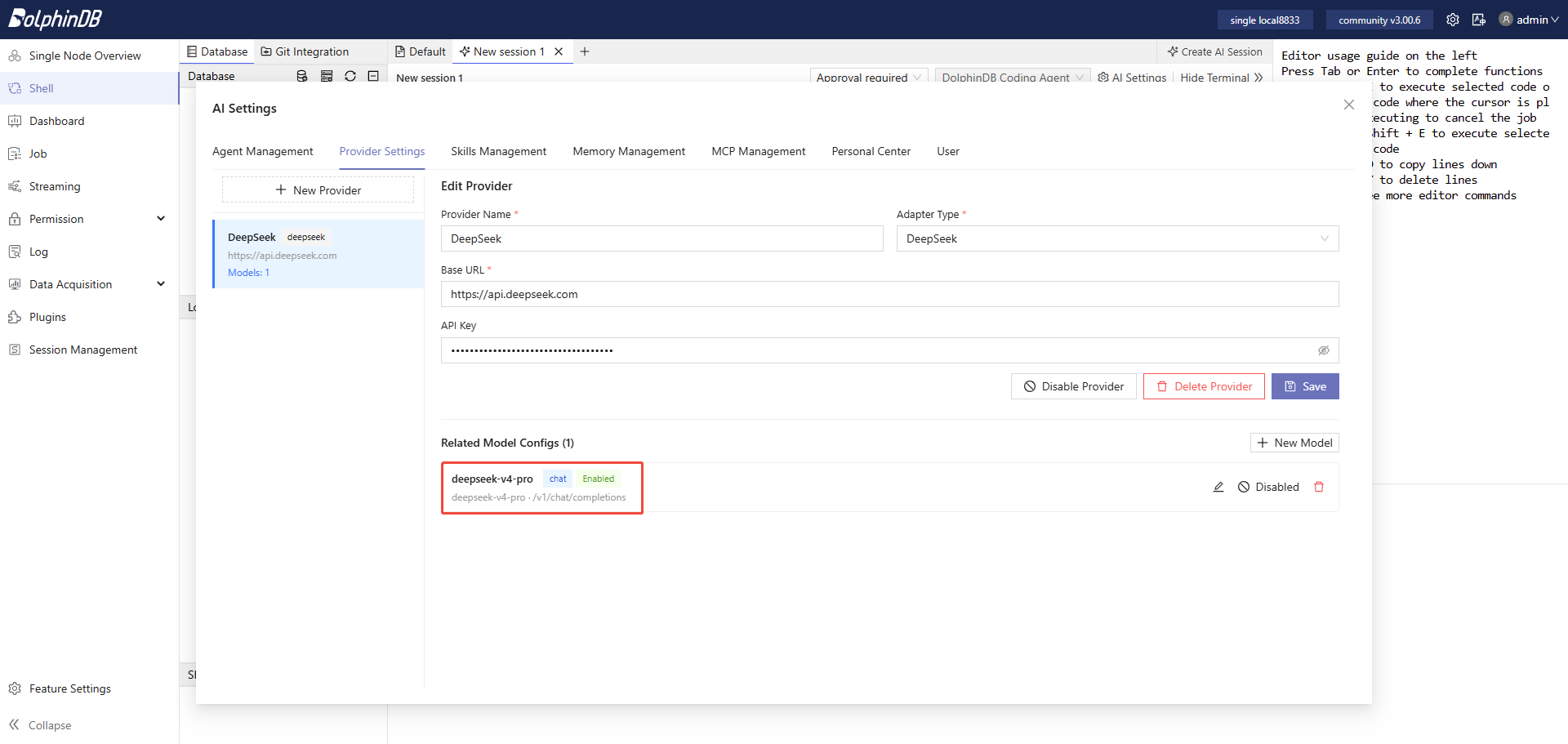1568x744 pixels.
Task: Open AI Settings from the session toolbar
Action: [x=1132, y=77]
